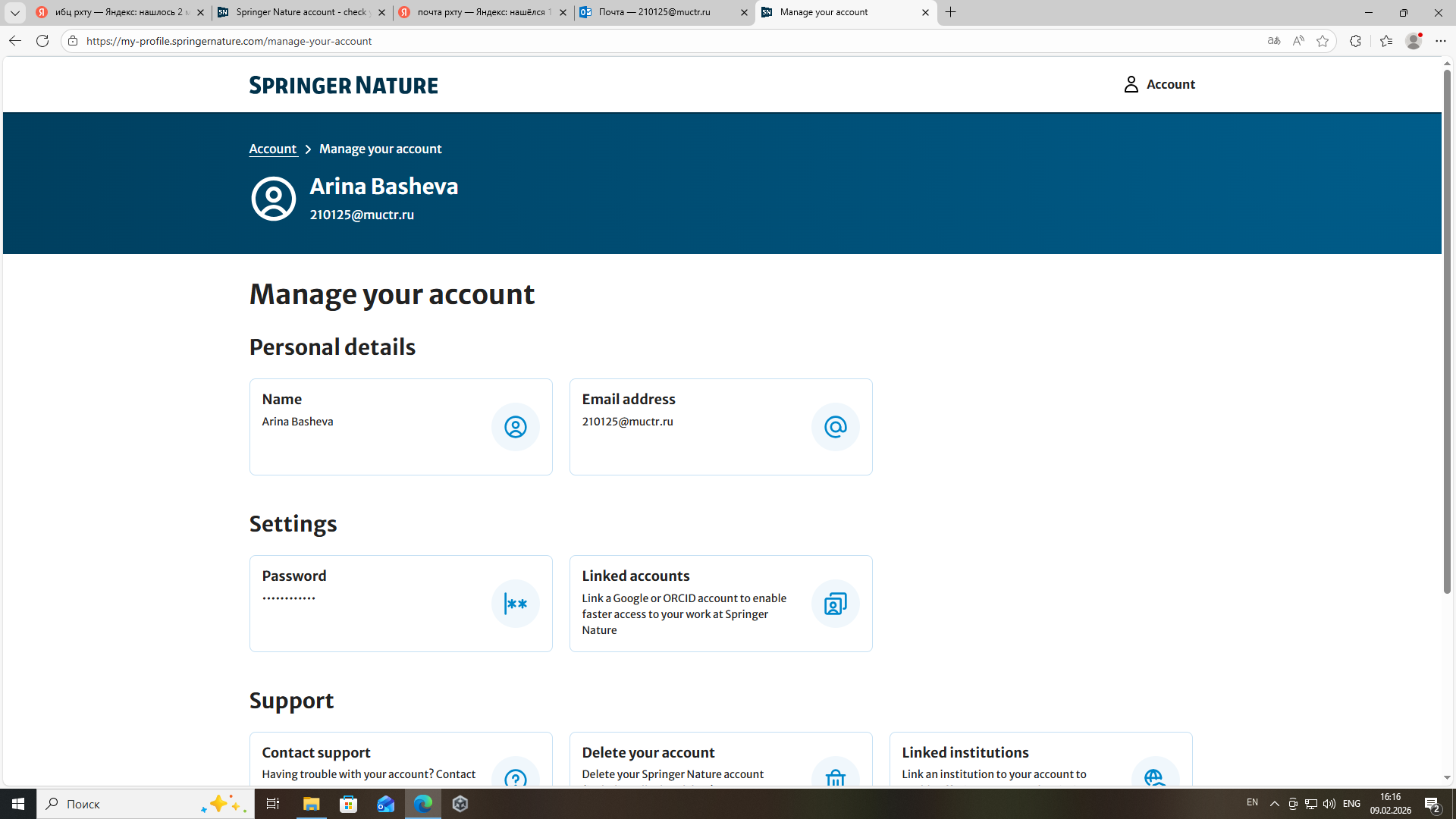Toggle the favorites star in the address bar
This screenshot has width=1456, height=819.
pos(1324,41)
